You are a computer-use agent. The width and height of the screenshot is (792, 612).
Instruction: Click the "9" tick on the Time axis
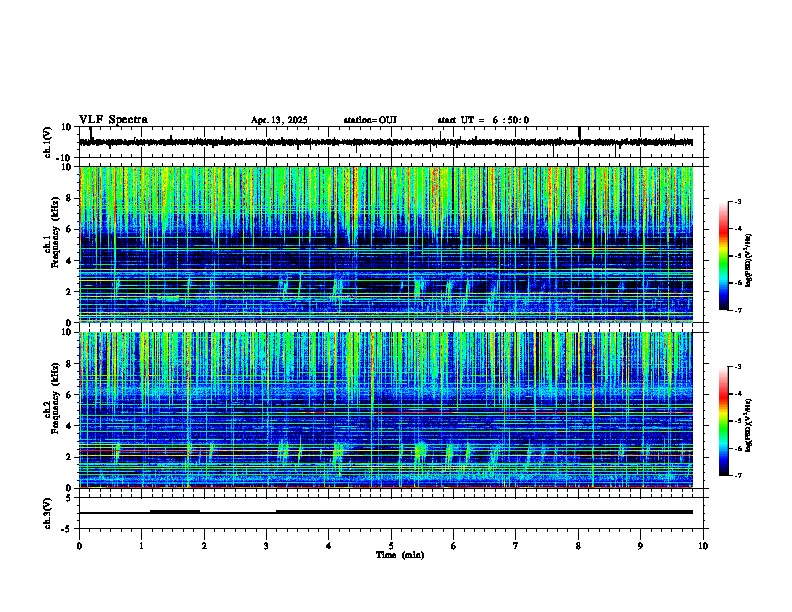click(x=640, y=546)
